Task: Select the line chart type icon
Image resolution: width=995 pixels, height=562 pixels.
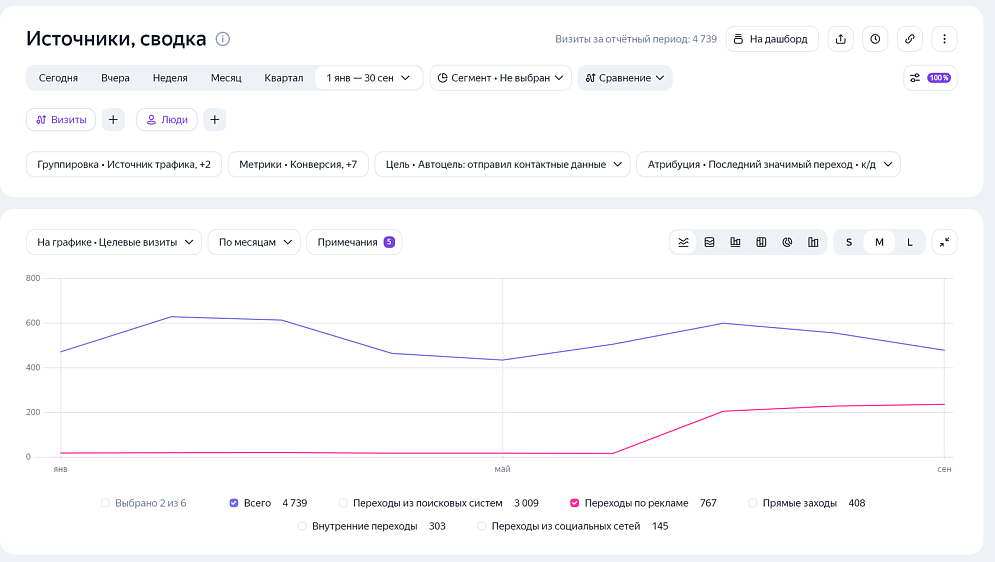Action: [683, 242]
